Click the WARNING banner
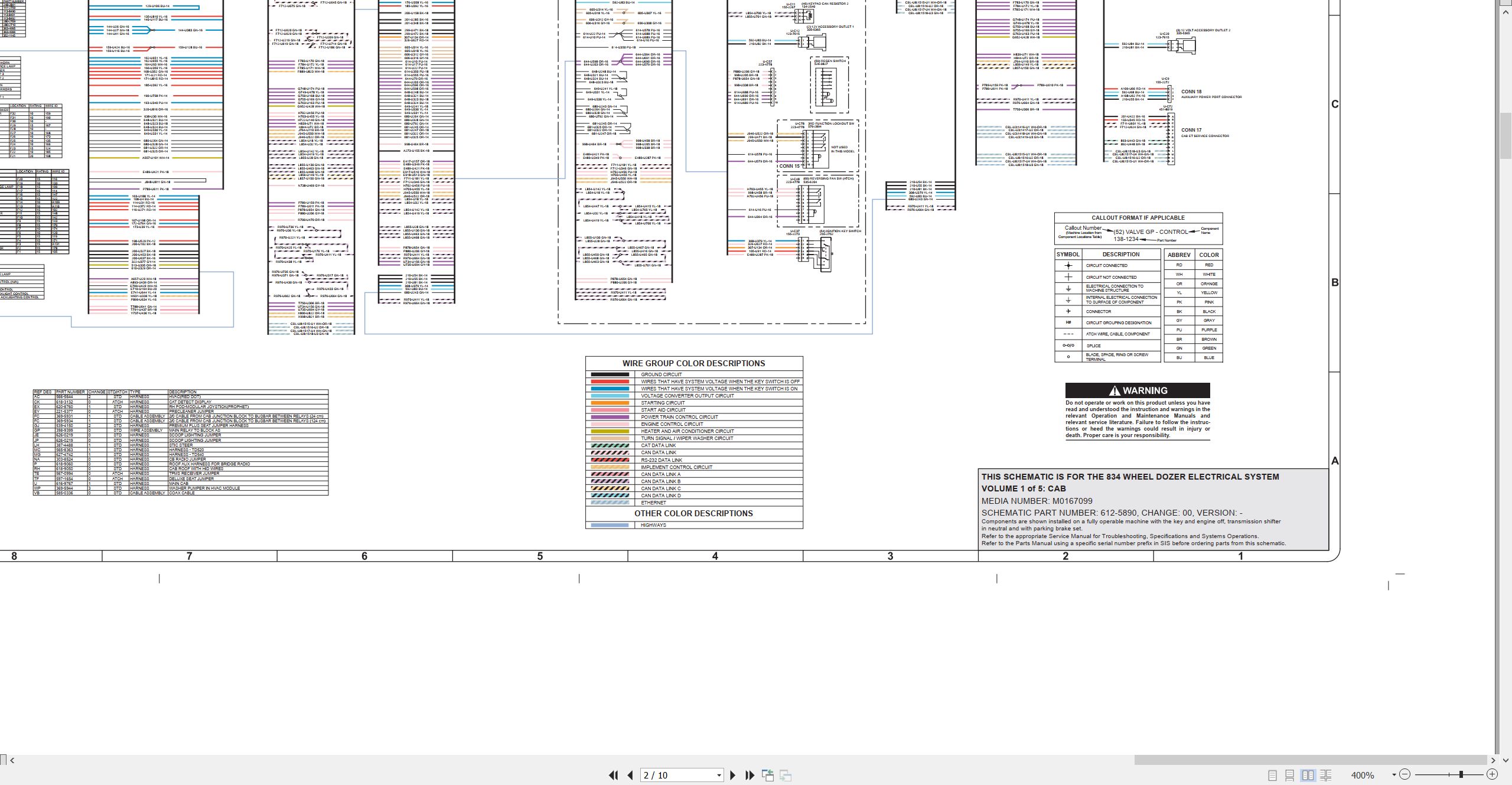This screenshot has width=1512, height=785. click(1138, 390)
